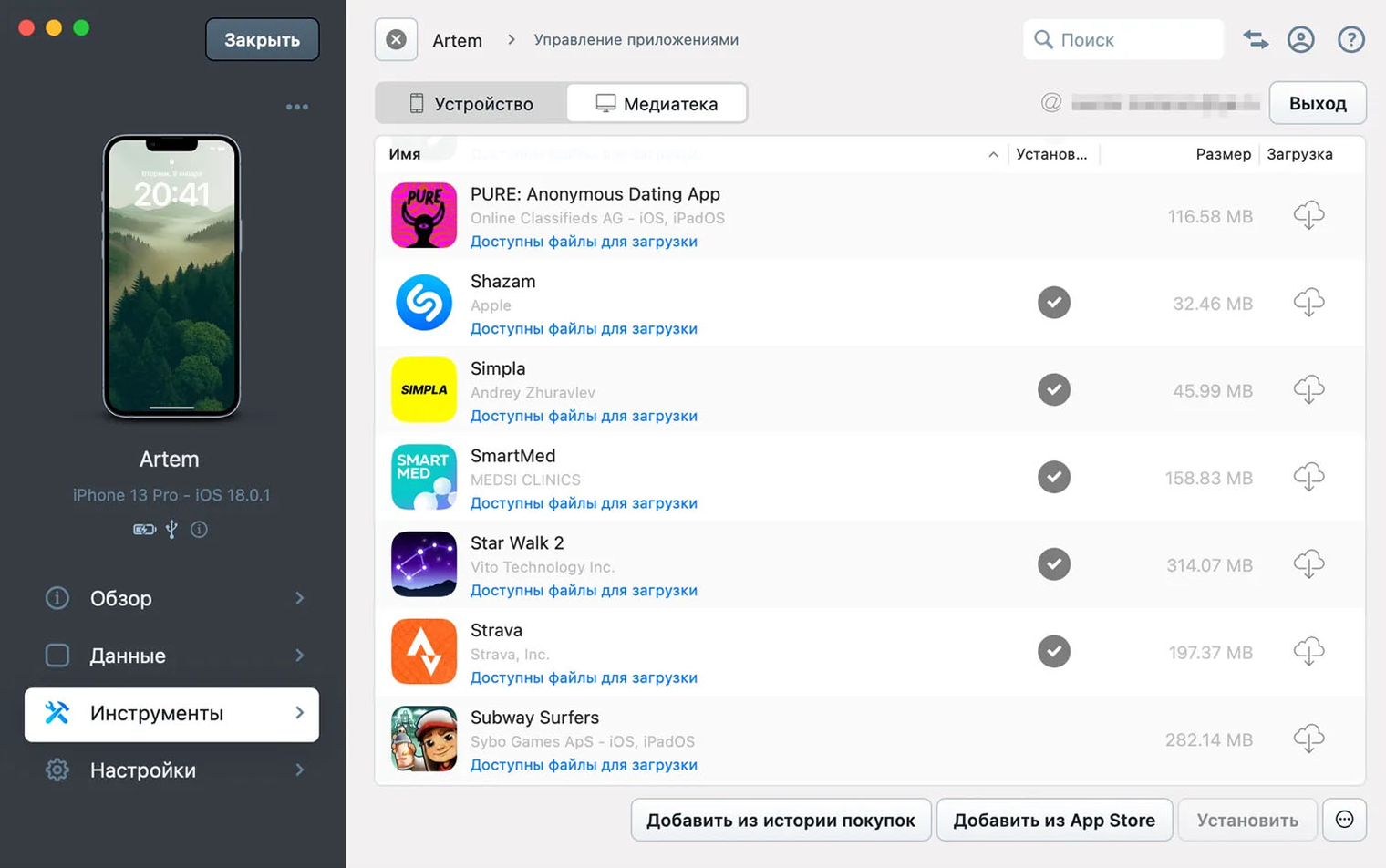This screenshot has height=868, width=1386.
Task: Click the device info icon under iPhone 13 Pro
Action: tap(199, 530)
